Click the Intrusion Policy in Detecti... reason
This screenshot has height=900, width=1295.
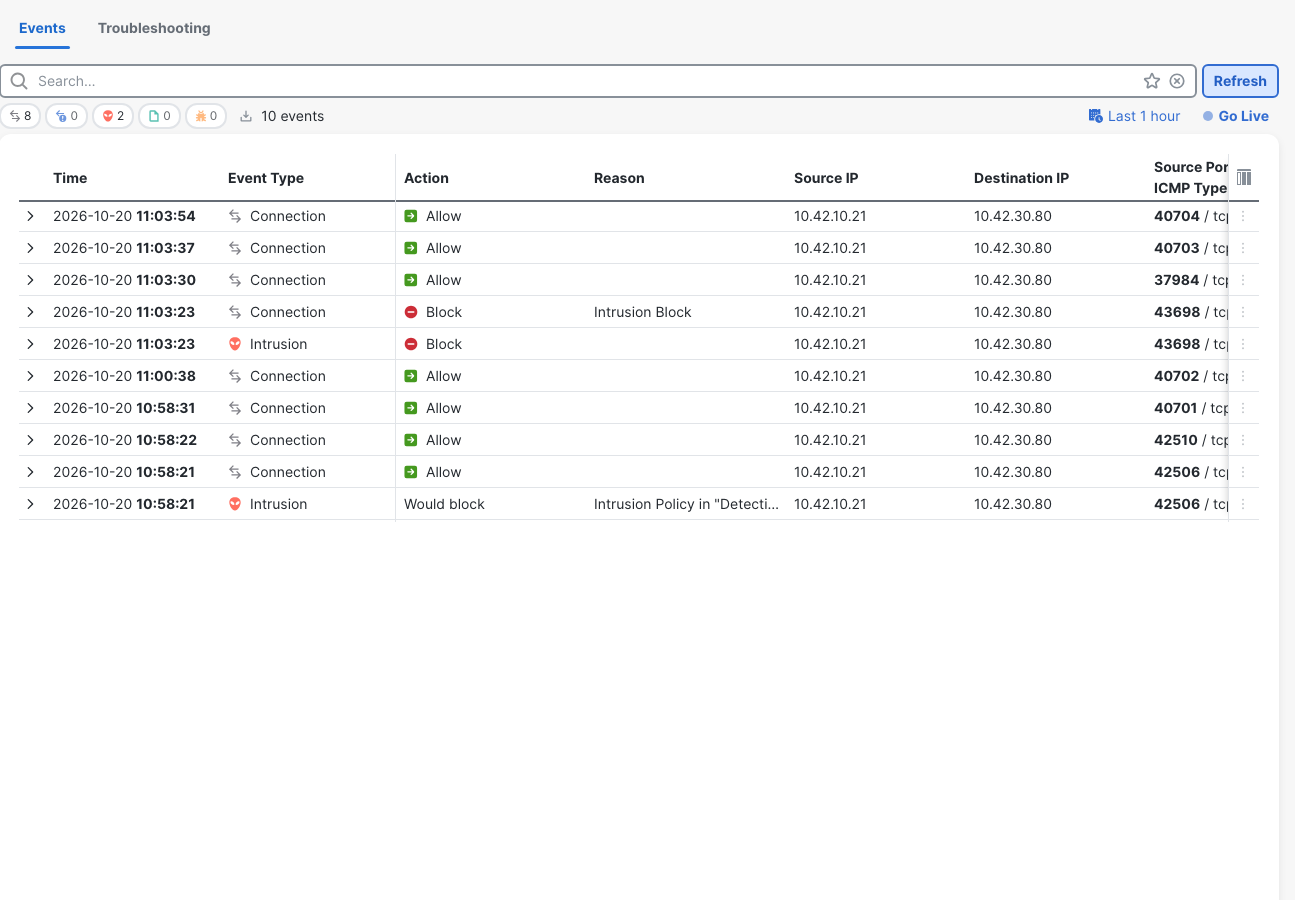[686, 504]
